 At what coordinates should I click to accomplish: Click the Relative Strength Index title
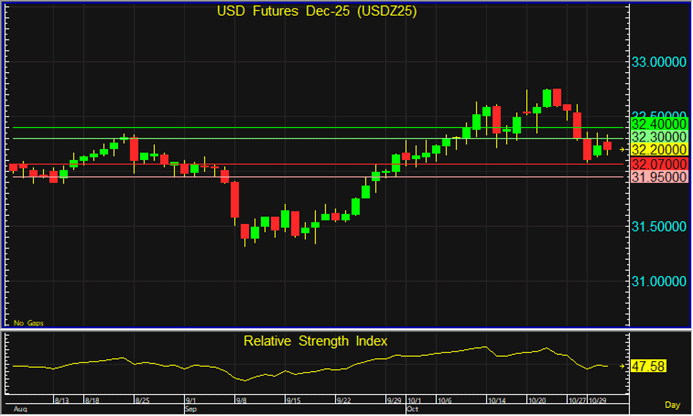(x=316, y=341)
